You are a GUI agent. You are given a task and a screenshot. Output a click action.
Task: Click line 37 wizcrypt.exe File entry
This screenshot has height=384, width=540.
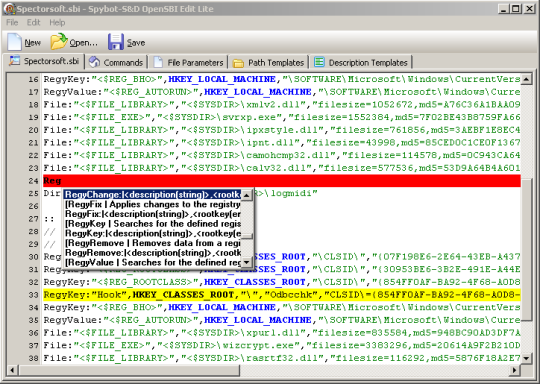pyautogui.click(x=282, y=346)
